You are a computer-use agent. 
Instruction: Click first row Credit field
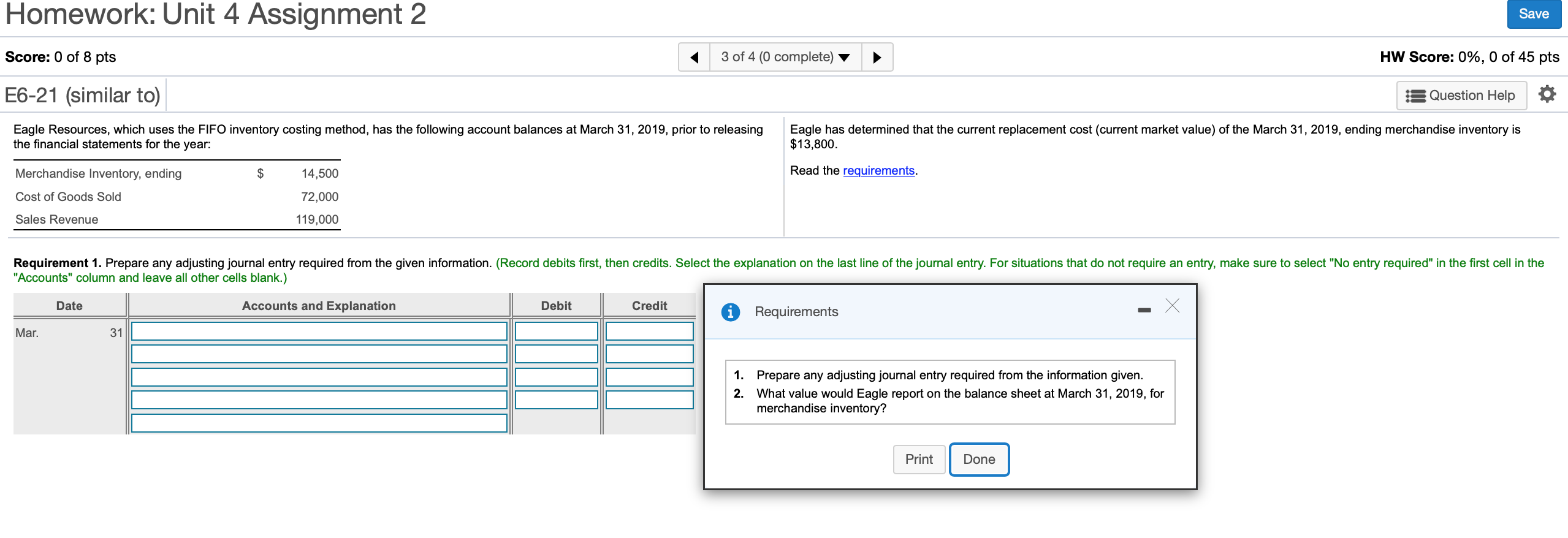point(650,332)
